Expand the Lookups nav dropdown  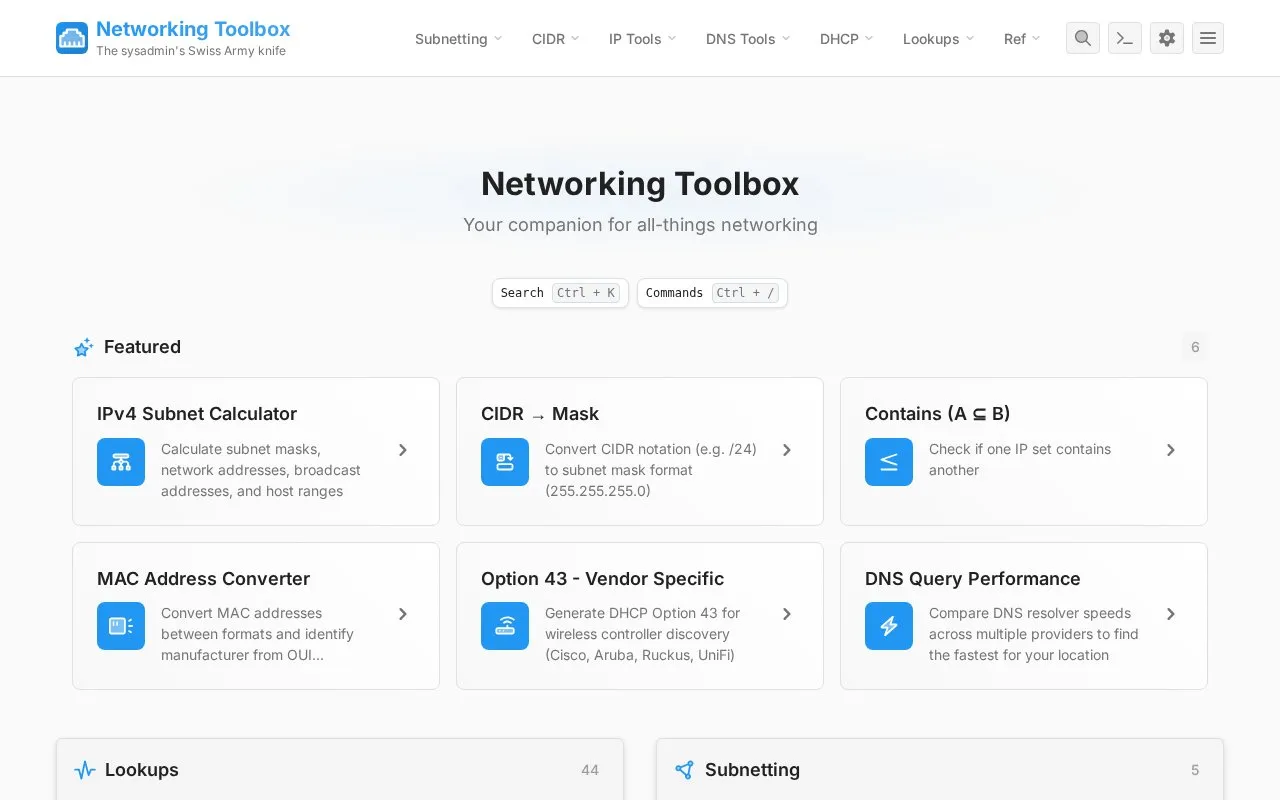tap(938, 39)
